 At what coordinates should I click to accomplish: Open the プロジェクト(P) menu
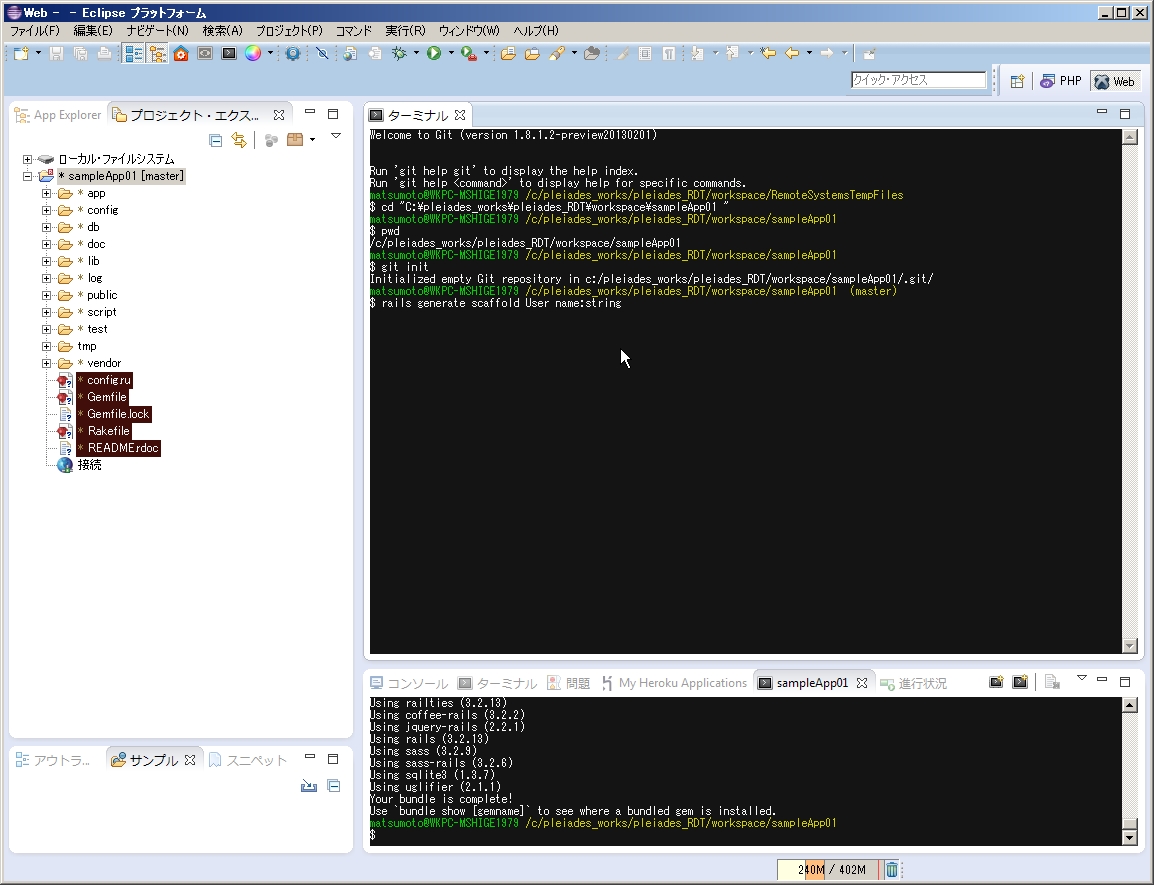(288, 30)
